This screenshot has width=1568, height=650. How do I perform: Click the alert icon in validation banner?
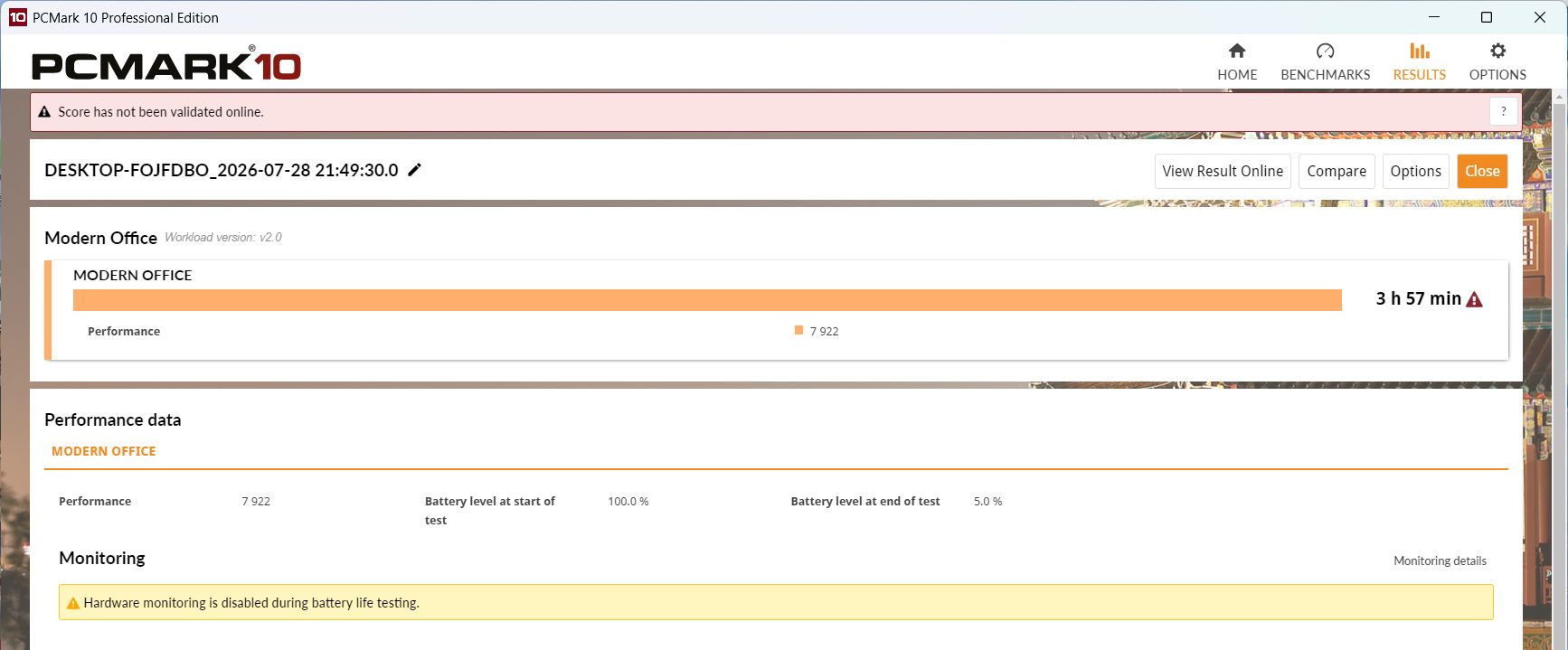[44, 112]
